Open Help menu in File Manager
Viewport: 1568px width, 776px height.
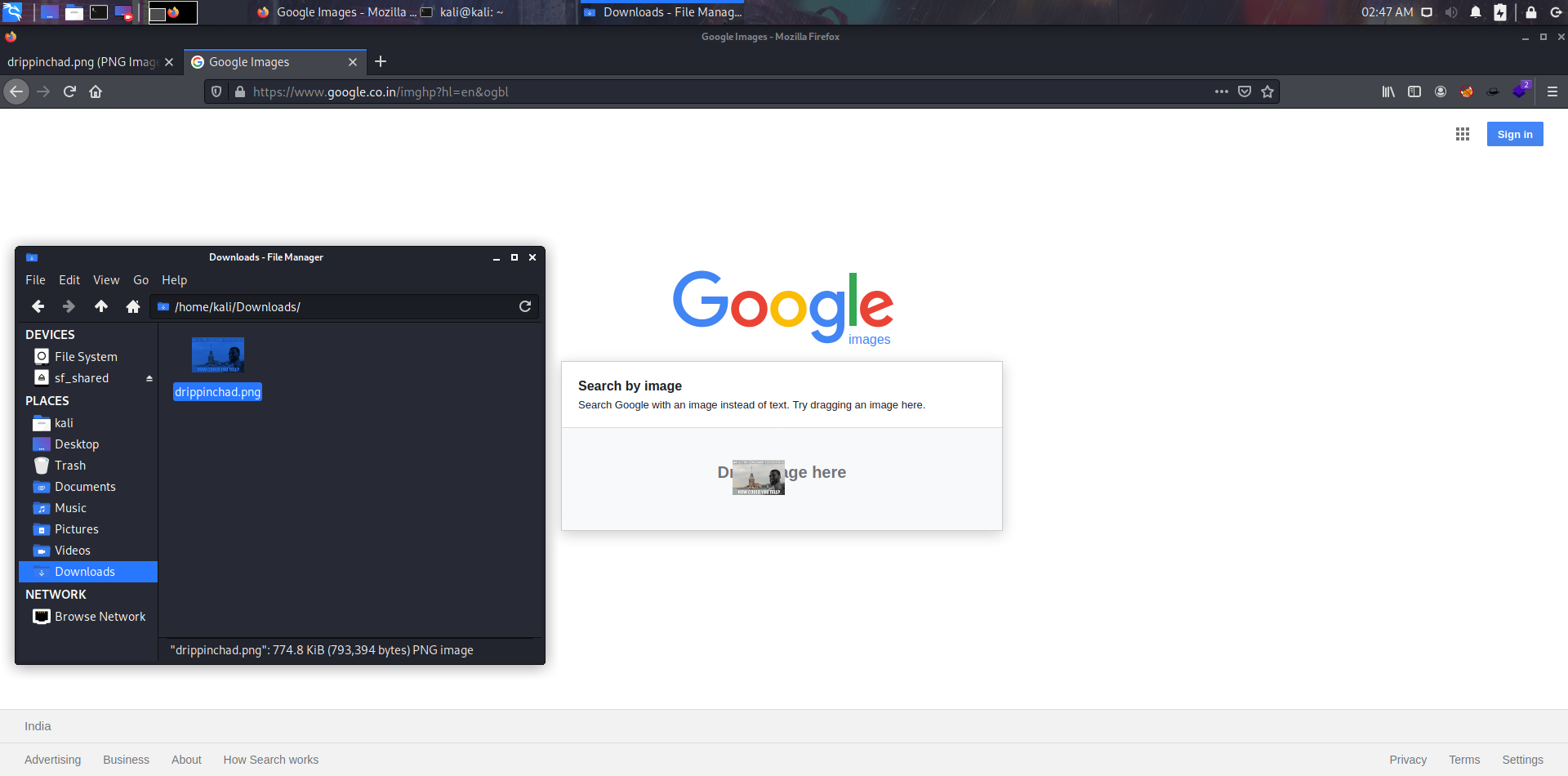tap(174, 279)
